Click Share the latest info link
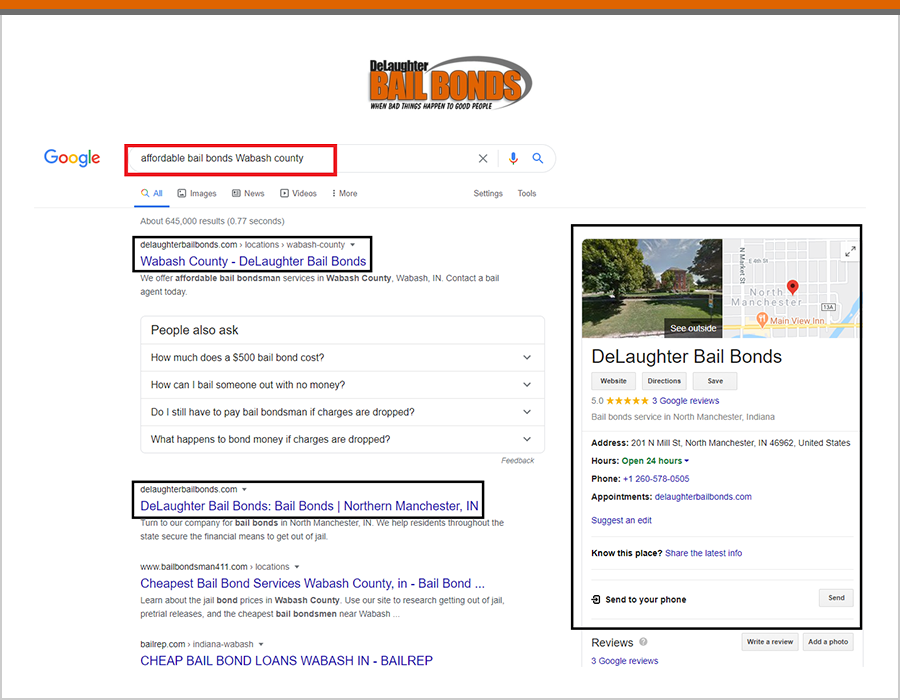This screenshot has width=900, height=700. pyautogui.click(x=703, y=553)
